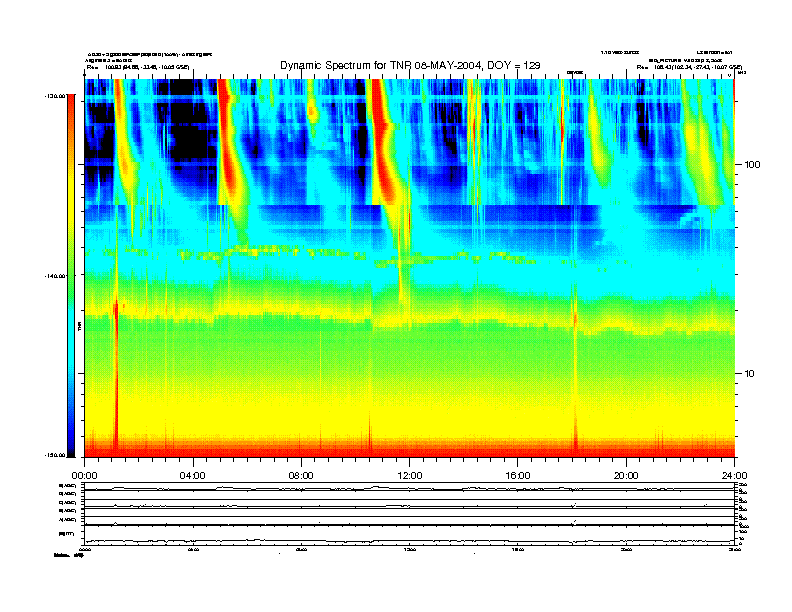The height and width of the screenshot is (612, 792).
Task: Click the '08:00' time axis label
Action: pos(302,476)
